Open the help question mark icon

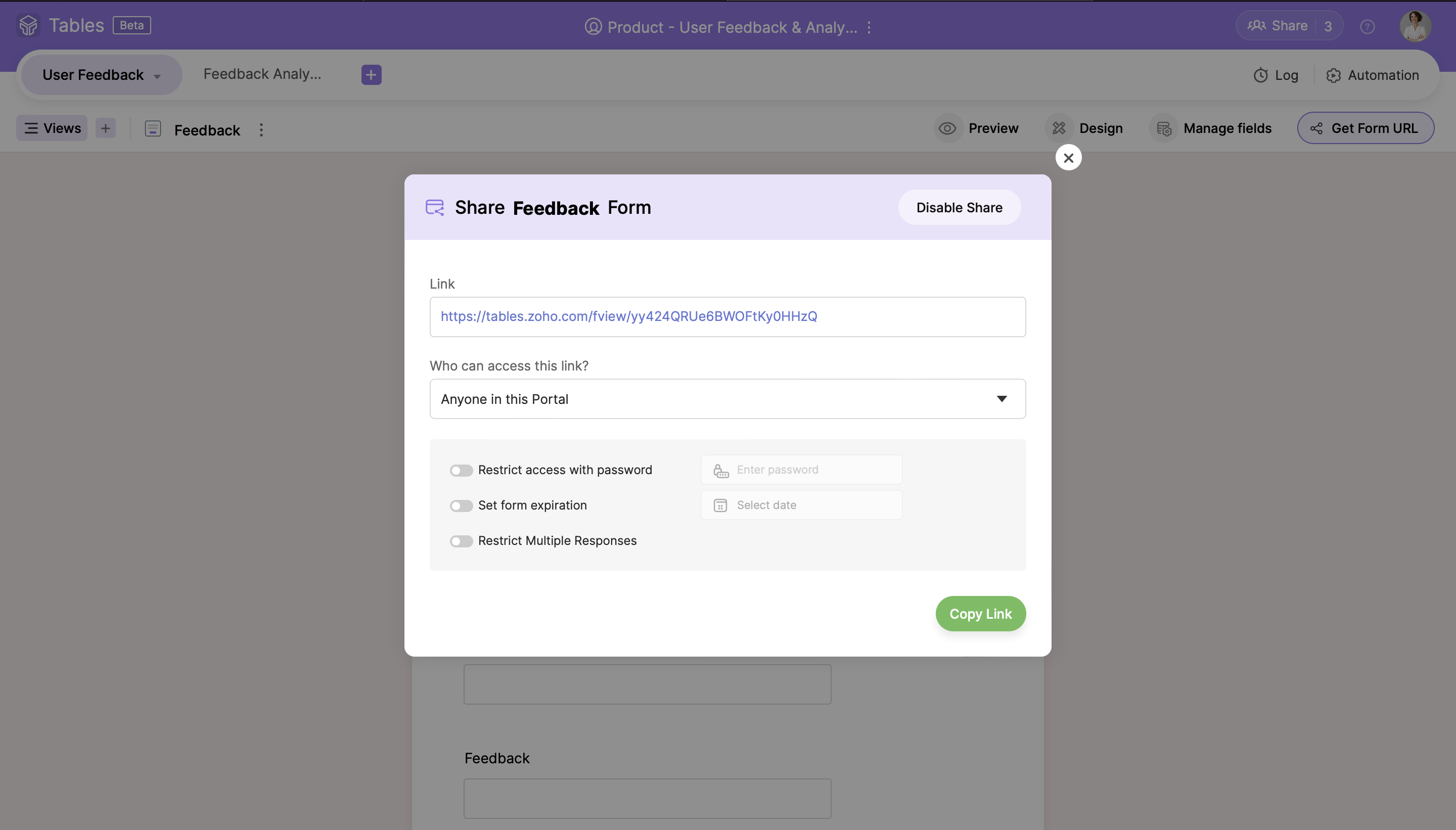pos(1367,27)
